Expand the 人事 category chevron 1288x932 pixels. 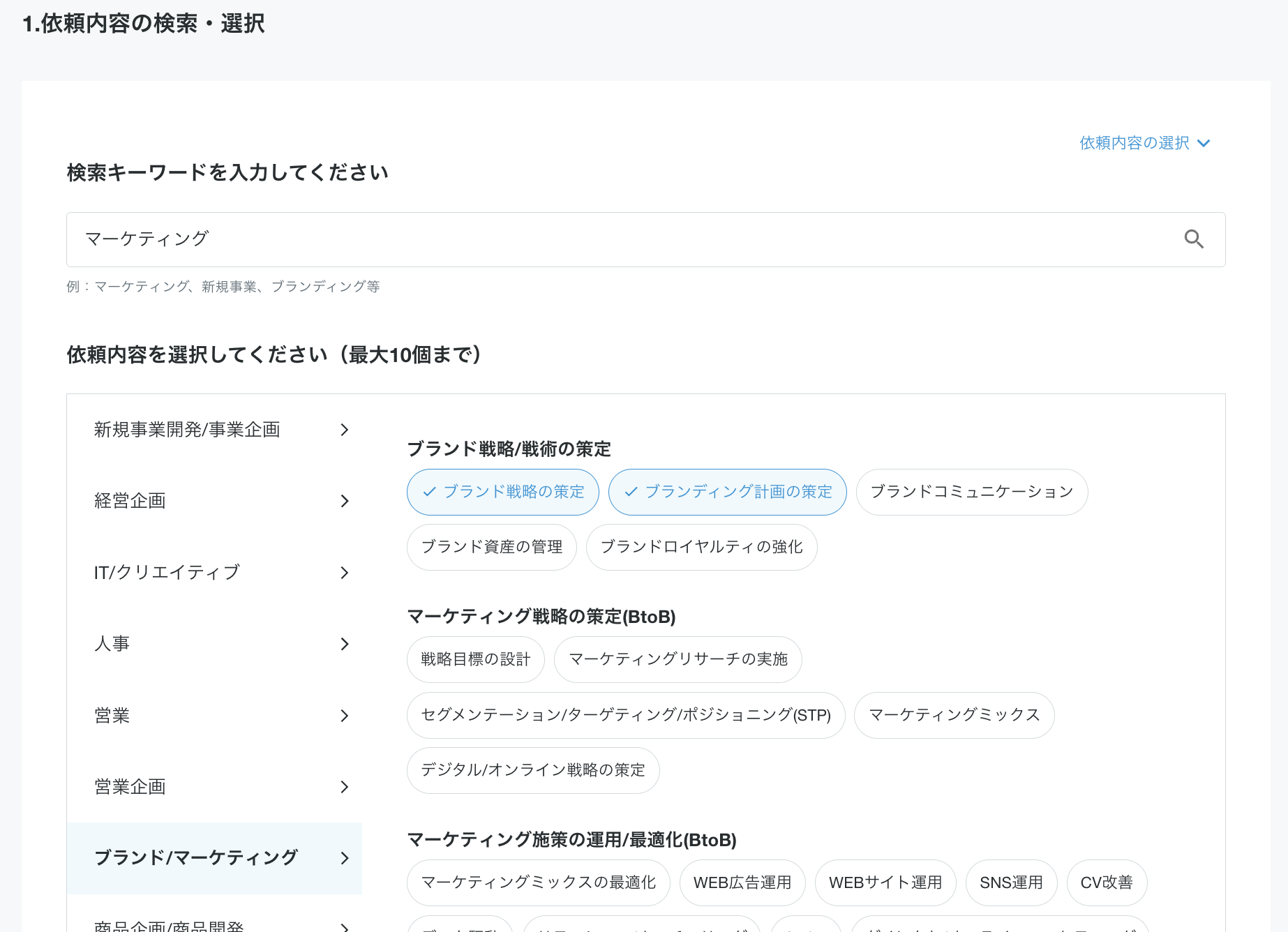pos(345,644)
